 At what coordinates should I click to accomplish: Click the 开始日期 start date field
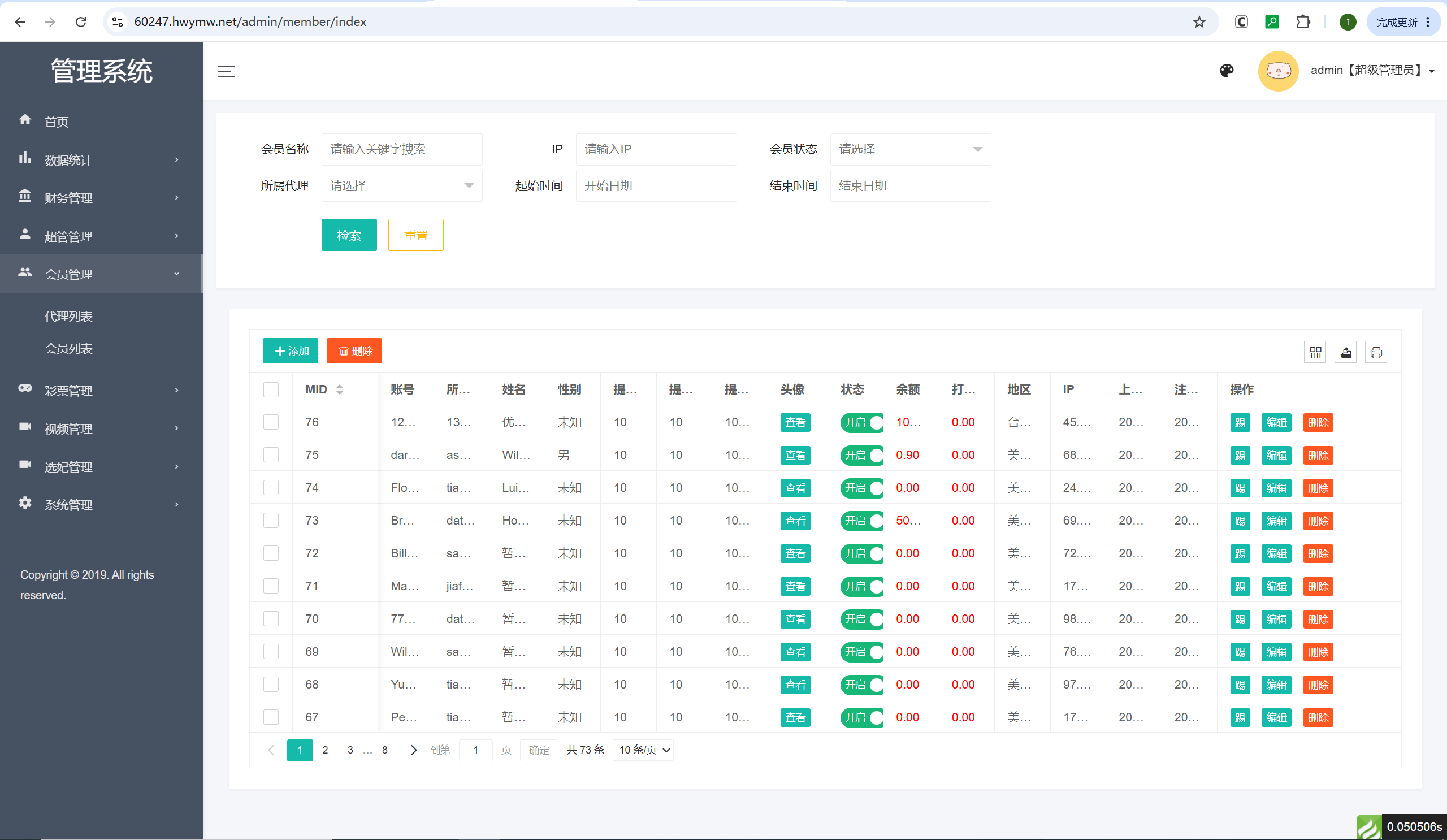pyautogui.click(x=656, y=185)
